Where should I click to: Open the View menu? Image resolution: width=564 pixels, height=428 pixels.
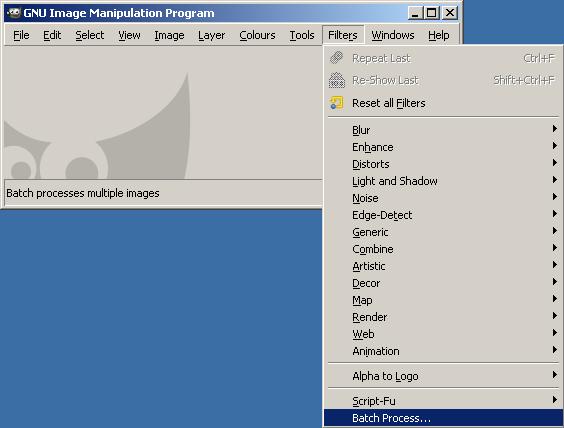pos(129,35)
